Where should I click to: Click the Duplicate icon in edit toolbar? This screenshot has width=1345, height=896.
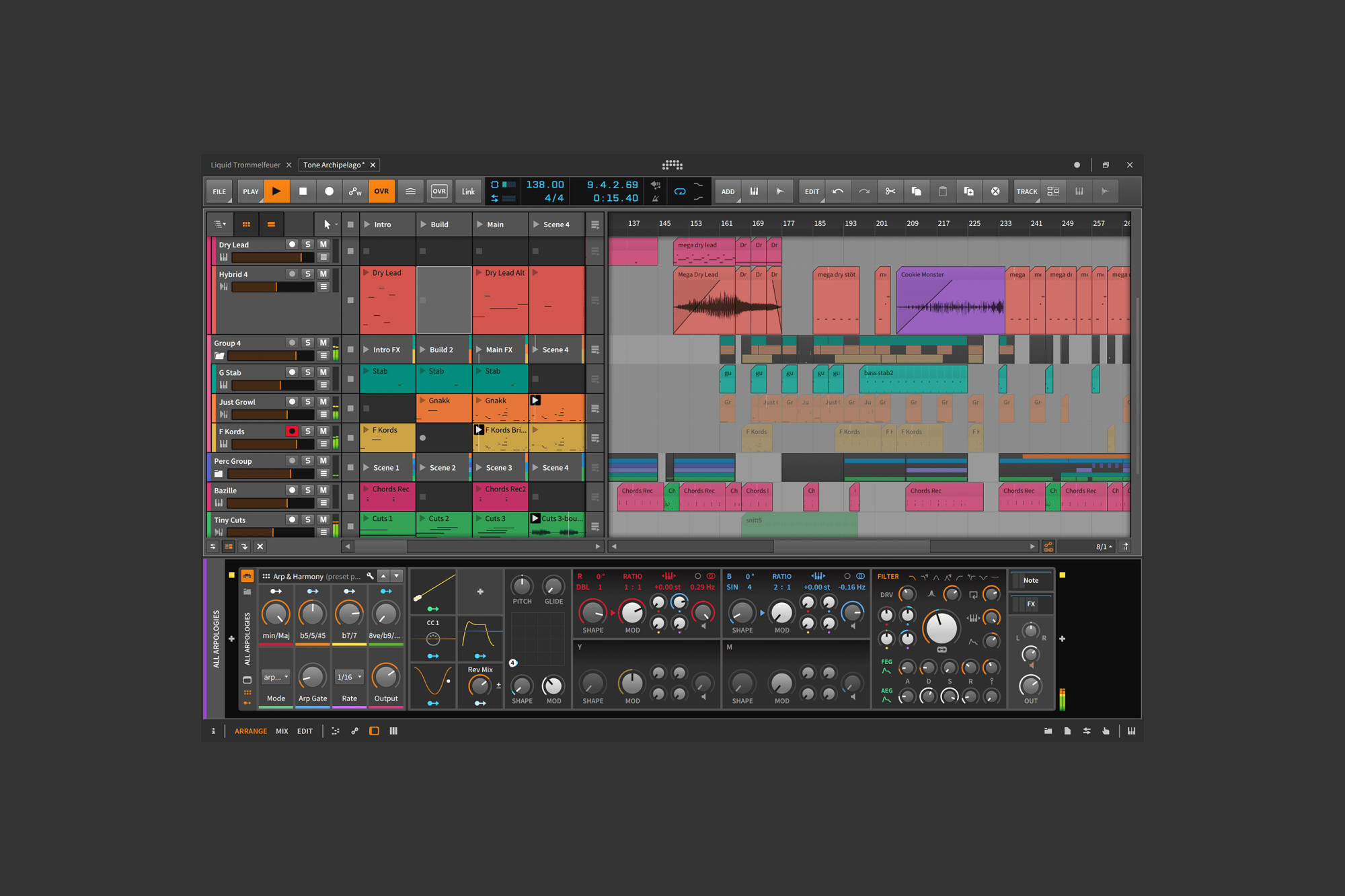tap(968, 192)
